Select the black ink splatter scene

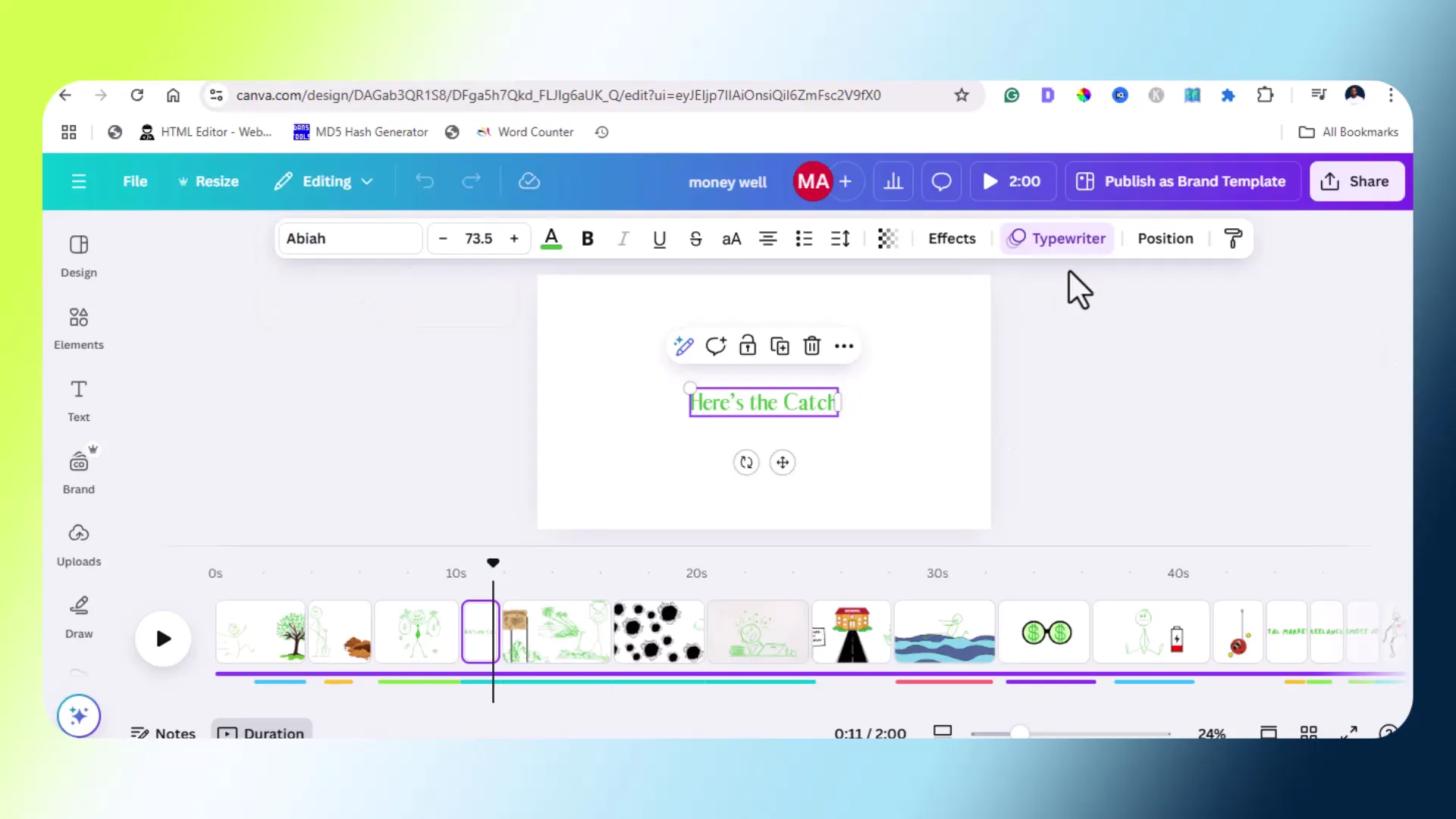(x=658, y=632)
